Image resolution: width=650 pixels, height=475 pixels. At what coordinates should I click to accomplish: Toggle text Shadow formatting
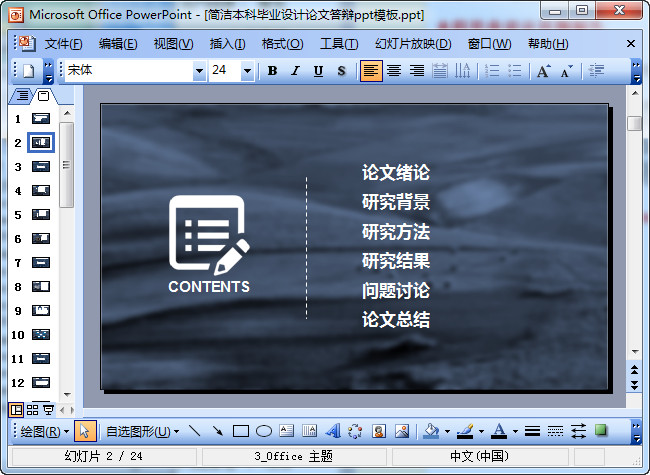pyautogui.click(x=341, y=71)
